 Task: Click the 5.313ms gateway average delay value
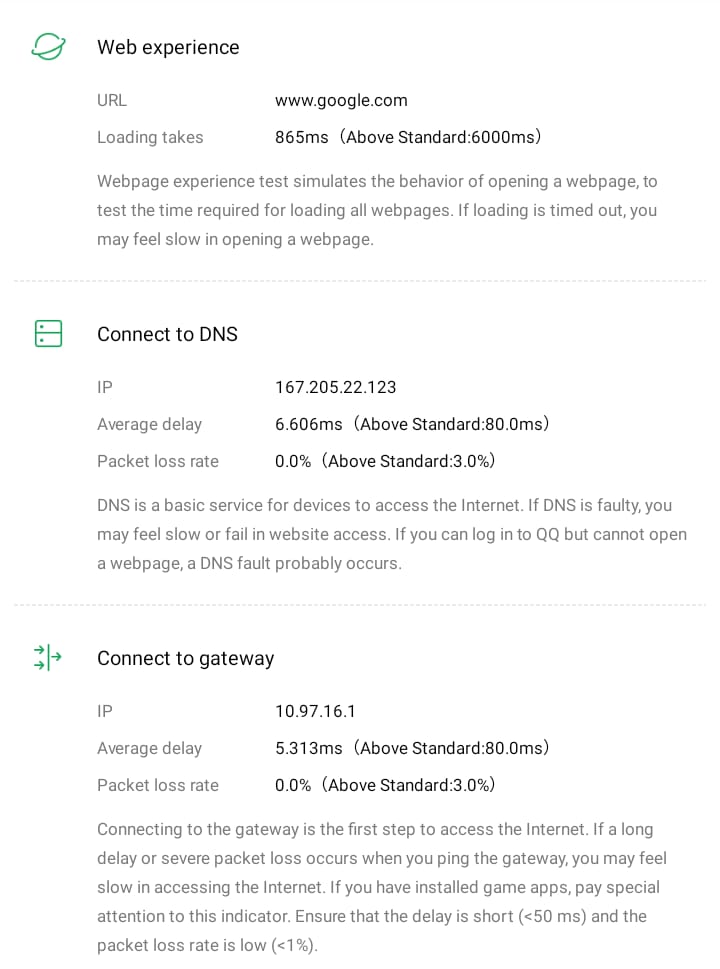coord(412,748)
